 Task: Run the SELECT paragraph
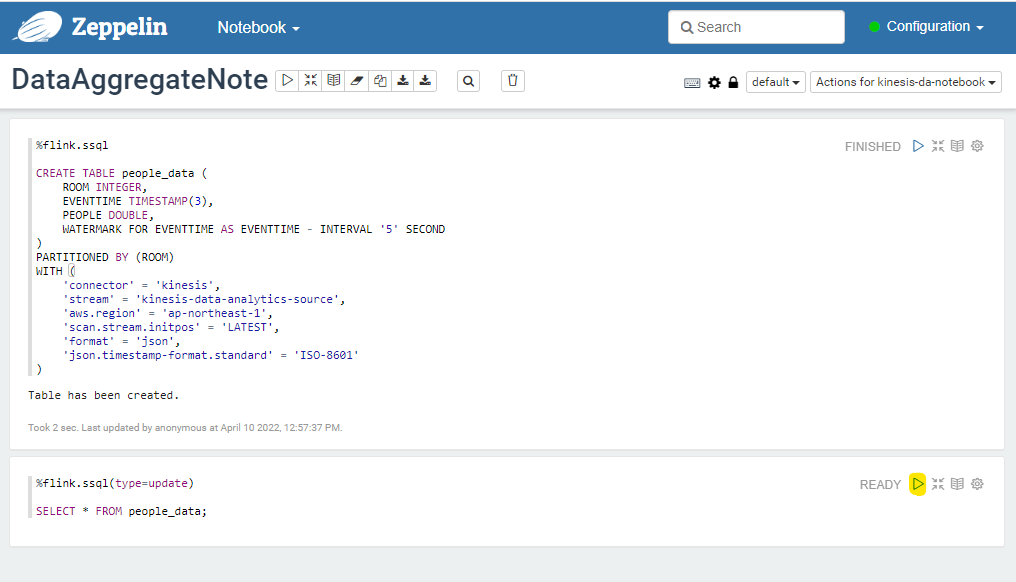(918, 484)
